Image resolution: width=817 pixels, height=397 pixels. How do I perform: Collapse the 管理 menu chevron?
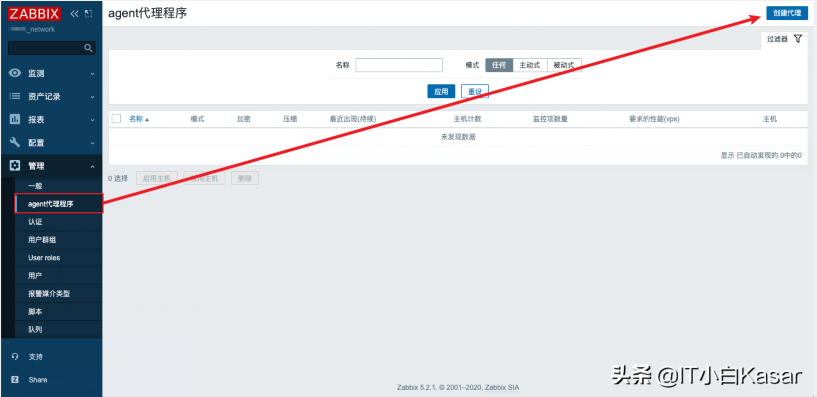(93, 166)
